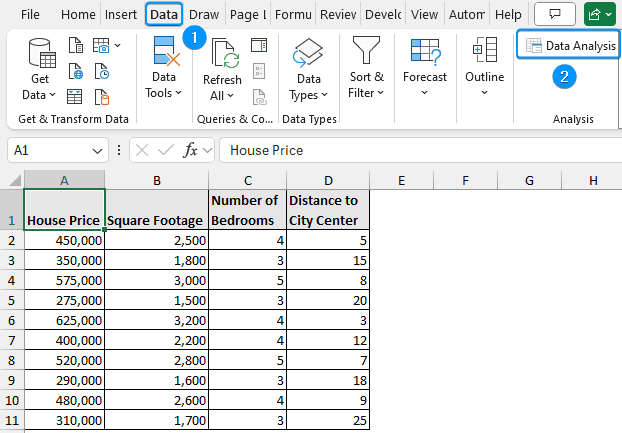Switch to the Developer tab

[383, 14]
